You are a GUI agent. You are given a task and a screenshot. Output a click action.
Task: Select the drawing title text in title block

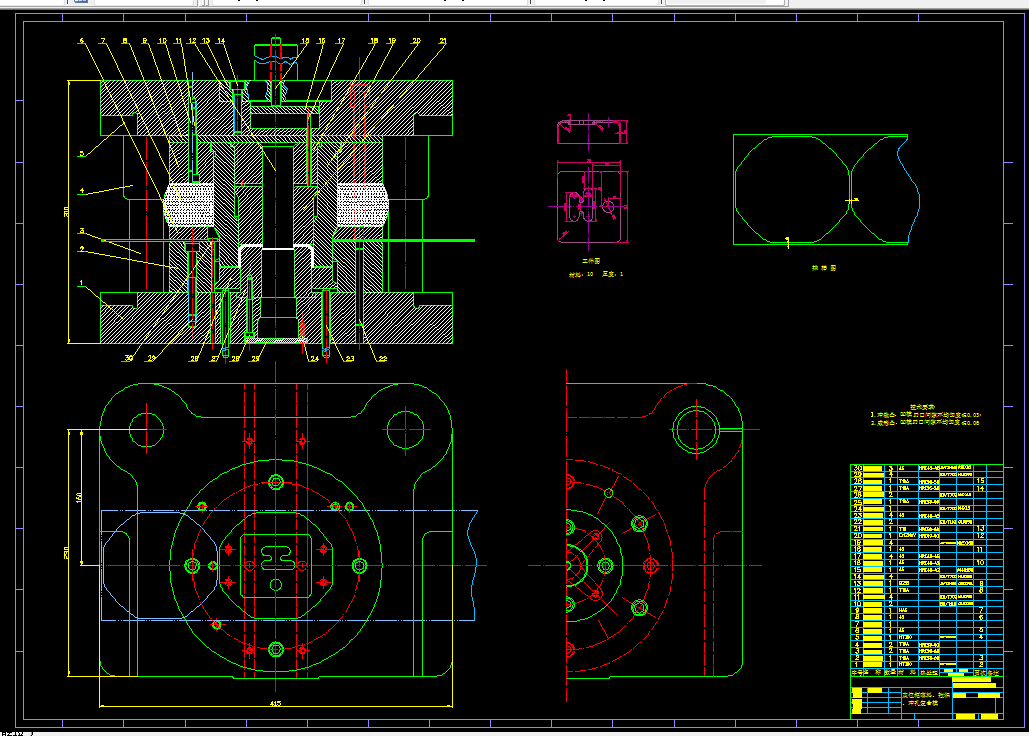pos(925,699)
